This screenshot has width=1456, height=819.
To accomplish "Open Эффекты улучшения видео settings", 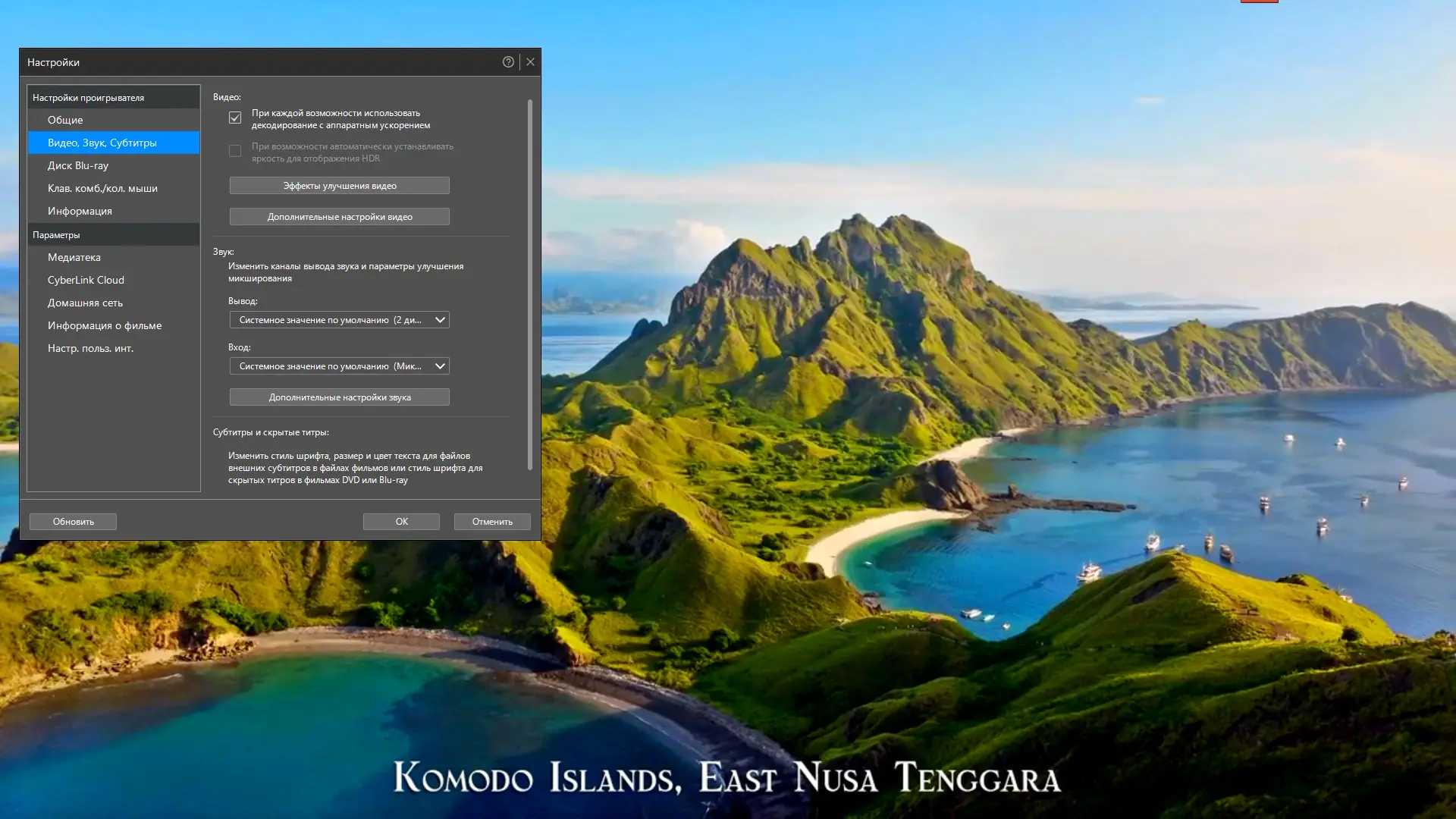I will tap(339, 186).
